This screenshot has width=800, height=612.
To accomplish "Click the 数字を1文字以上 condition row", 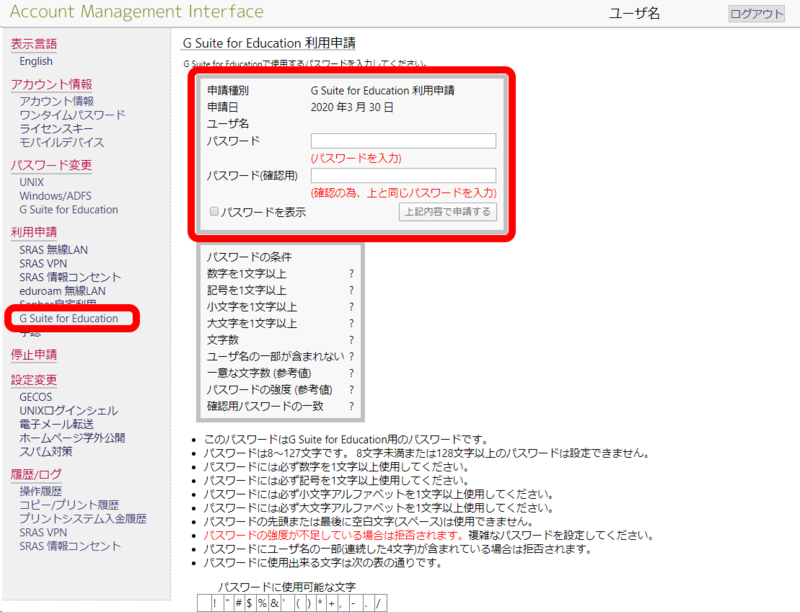I will click(280, 274).
